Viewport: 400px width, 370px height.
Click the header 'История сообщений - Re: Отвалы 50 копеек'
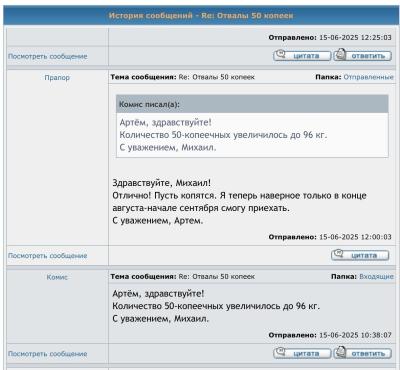point(201,16)
